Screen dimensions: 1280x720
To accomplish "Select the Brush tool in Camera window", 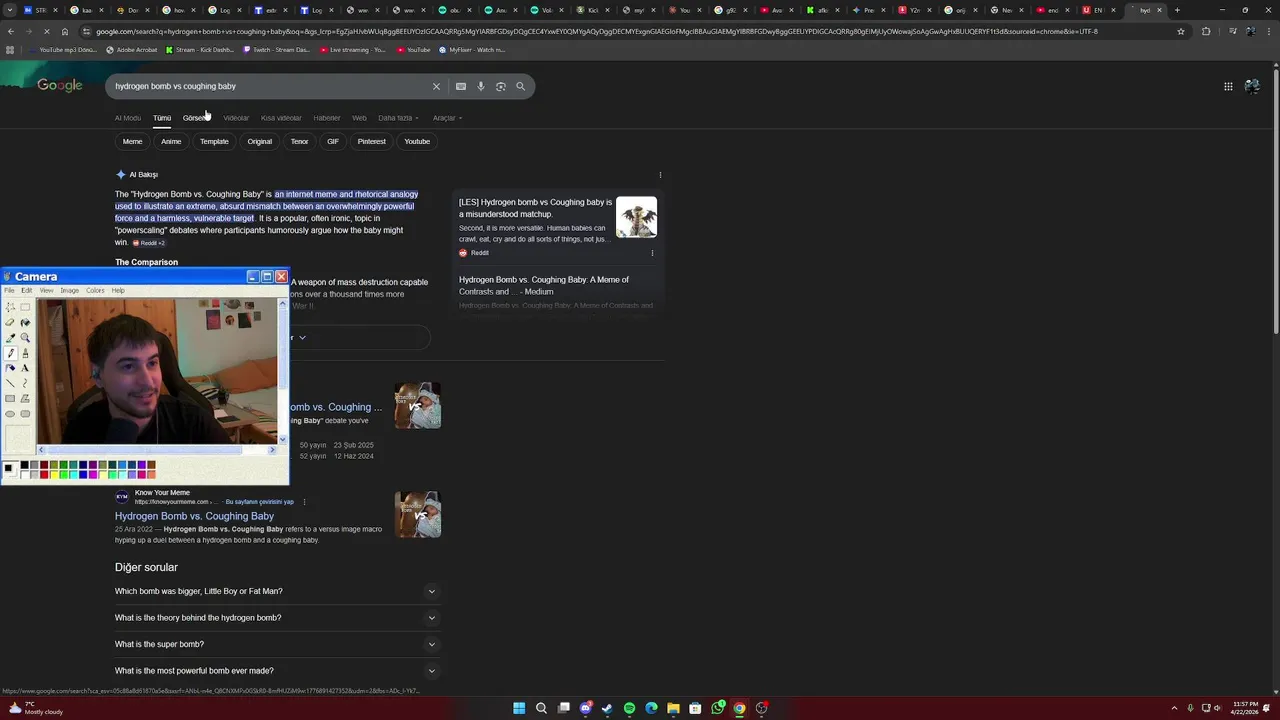I will point(25,353).
